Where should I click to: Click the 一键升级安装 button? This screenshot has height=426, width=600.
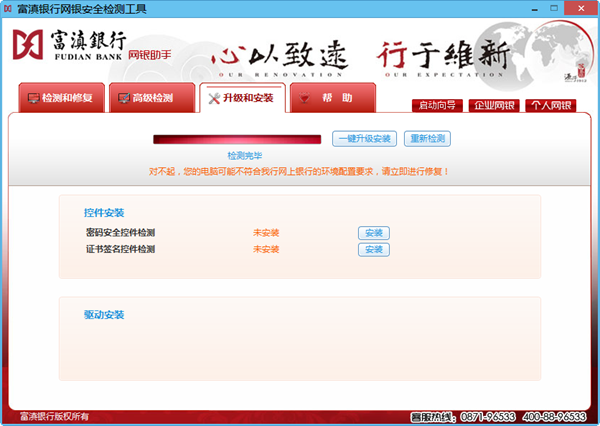click(364, 138)
